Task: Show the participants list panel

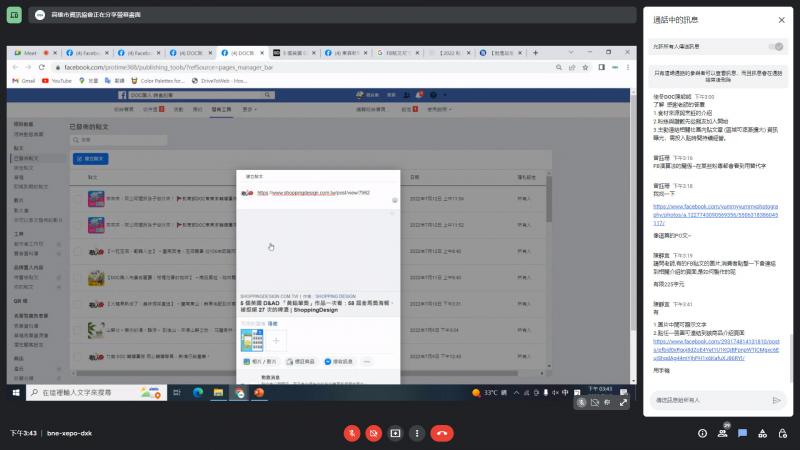Action: pos(723,433)
